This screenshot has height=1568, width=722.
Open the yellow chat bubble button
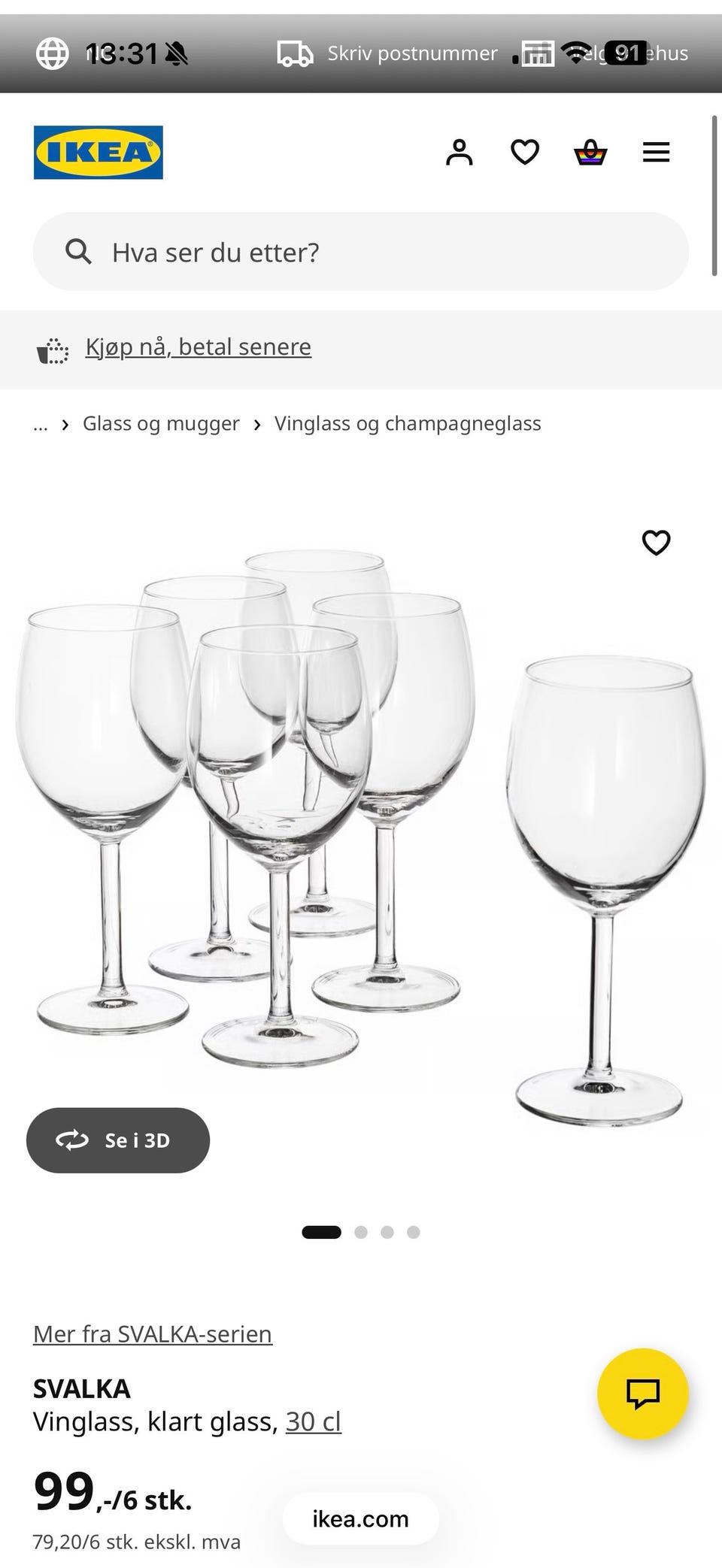(643, 1394)
